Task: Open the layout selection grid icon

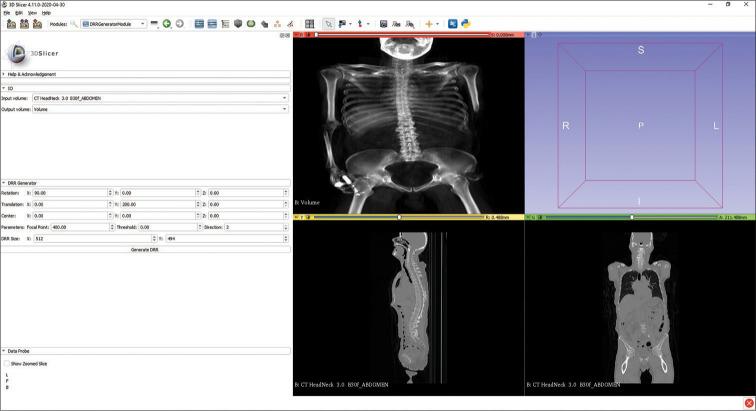Action: [310, 23]
